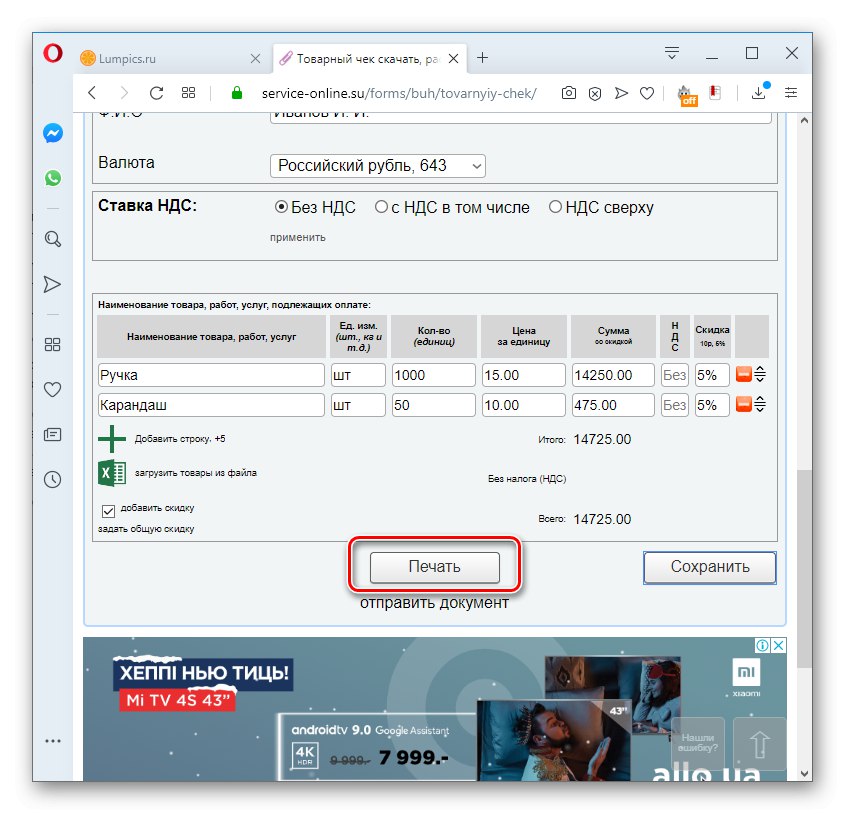Click the Ручка discount field 5%

pyautogui.click(x=712, y=375)
